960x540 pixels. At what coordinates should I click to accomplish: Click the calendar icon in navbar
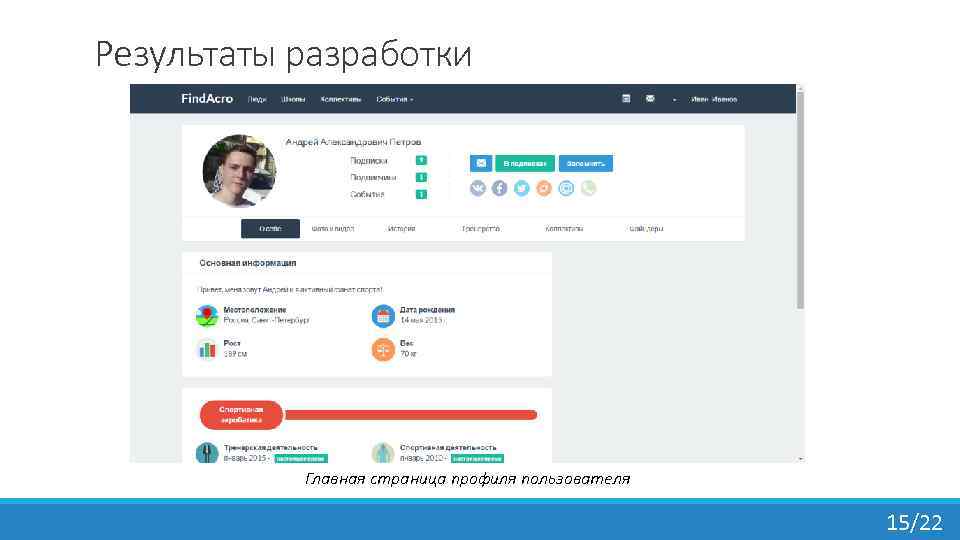click(626, 99)
